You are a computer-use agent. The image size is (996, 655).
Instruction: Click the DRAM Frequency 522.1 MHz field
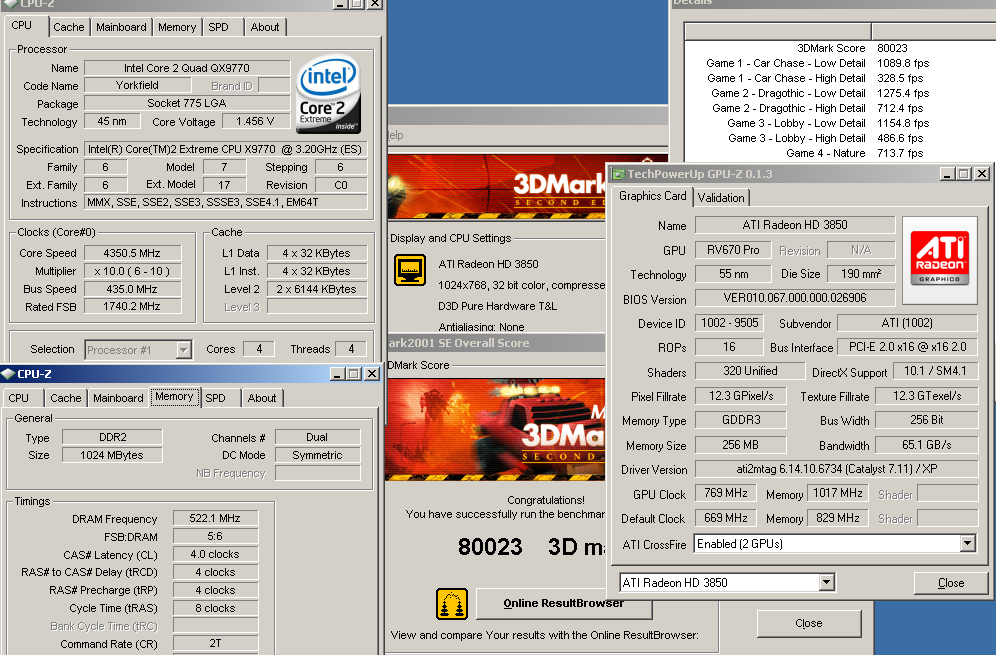click(215, 518)
